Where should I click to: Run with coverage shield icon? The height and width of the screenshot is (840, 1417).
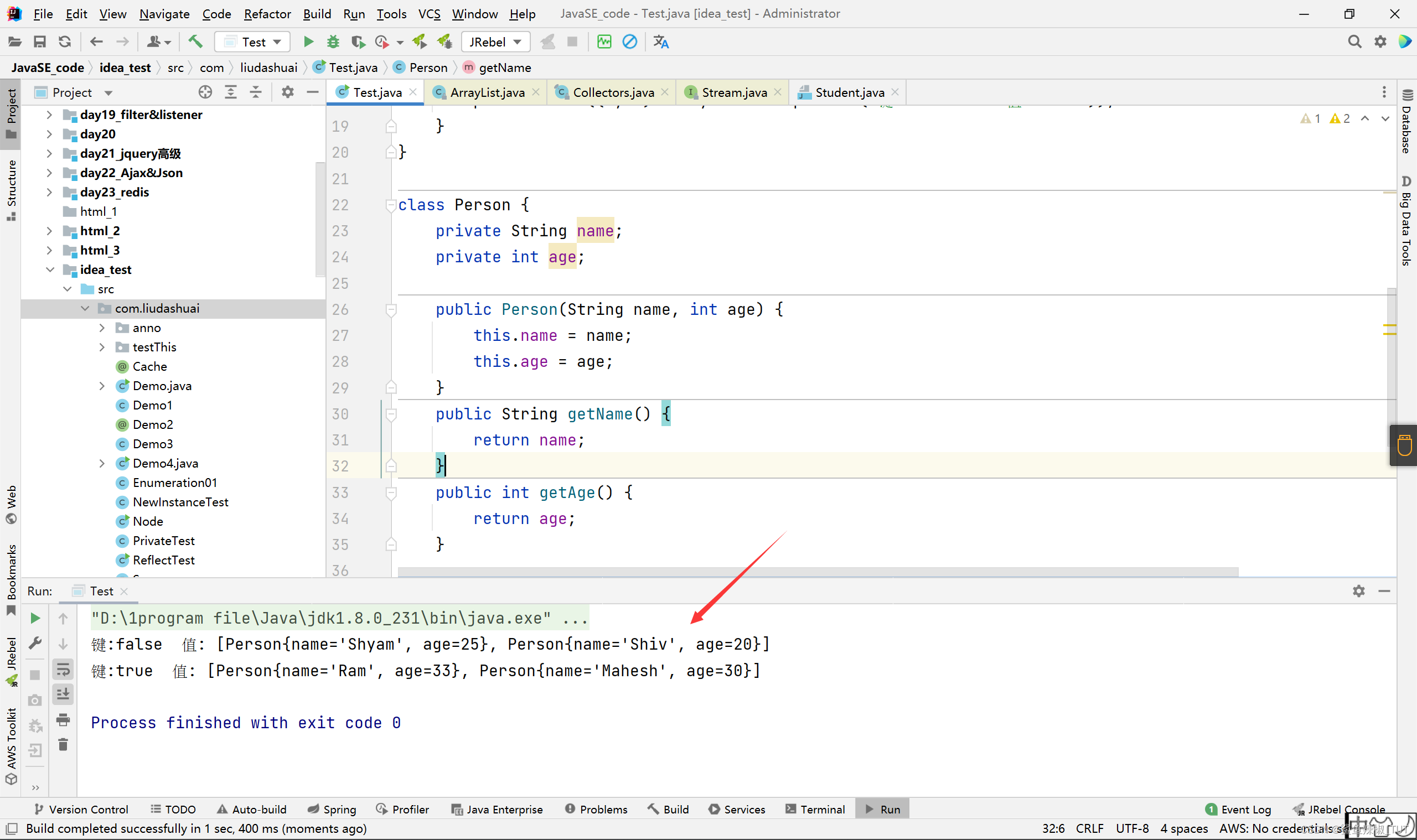pyautogui.click(x=358, y=42)
